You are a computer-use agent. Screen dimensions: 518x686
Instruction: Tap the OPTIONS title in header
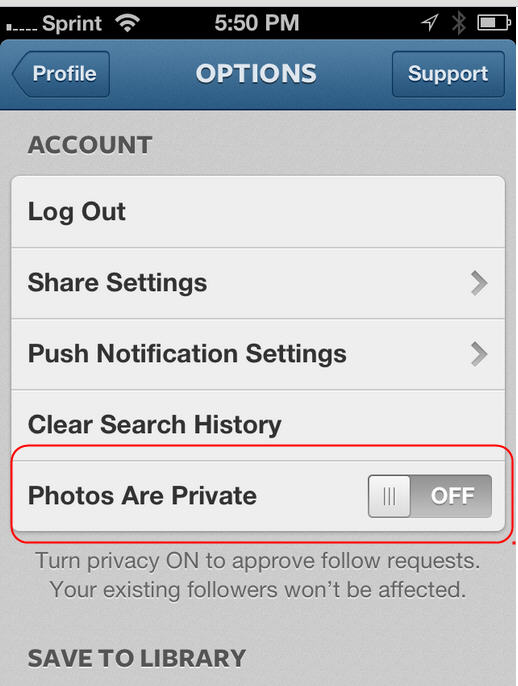tap(256, 74)
